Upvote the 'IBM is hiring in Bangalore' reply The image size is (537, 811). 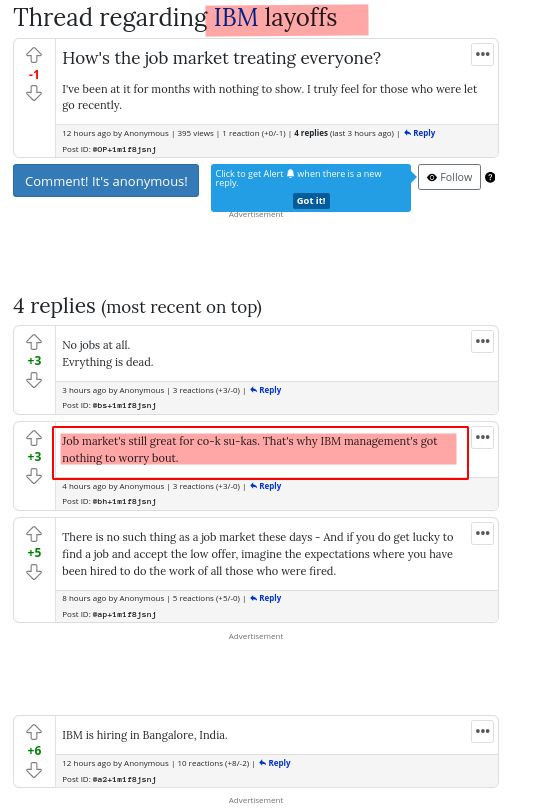[x=34, y=732]
